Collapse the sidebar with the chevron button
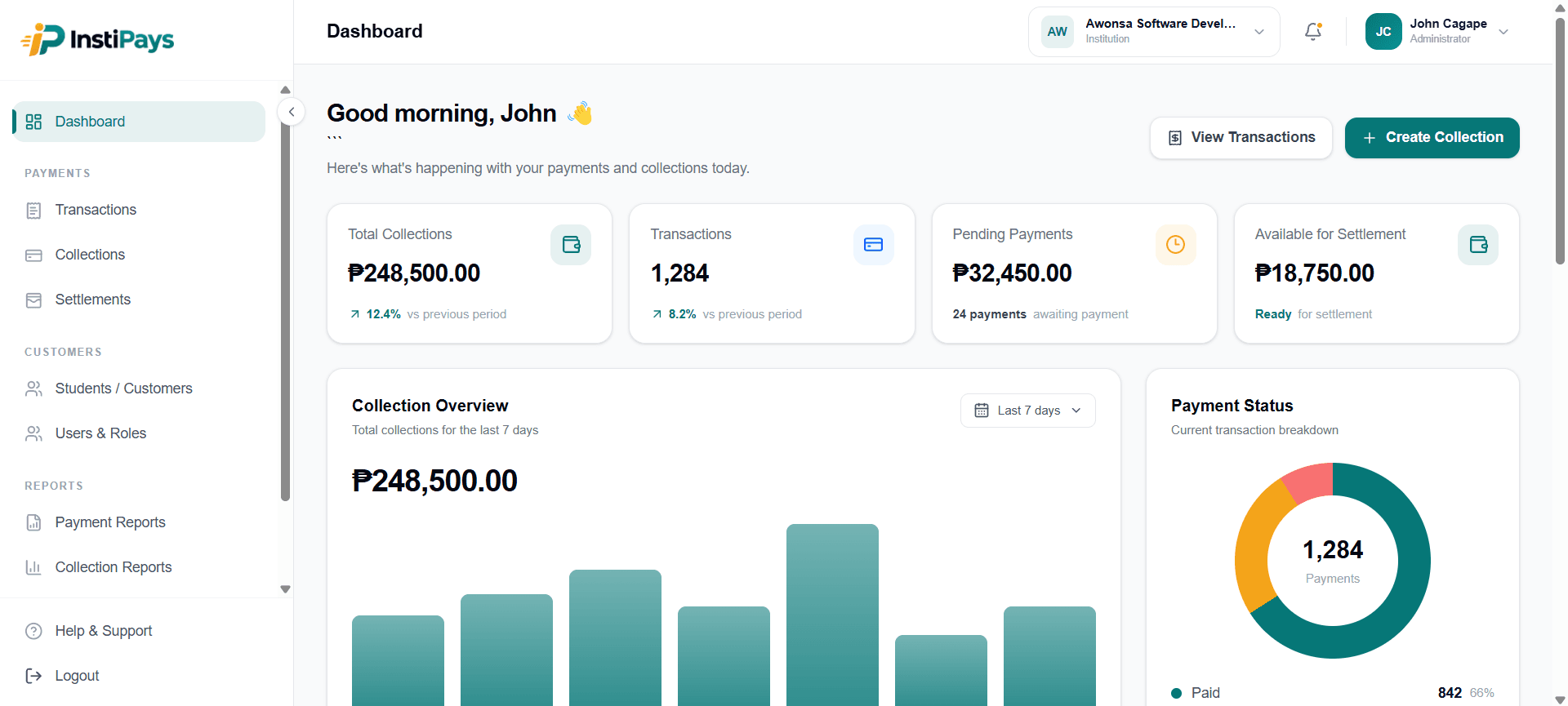This screenshot has height=706, width=1568. [x=292, y=112]
